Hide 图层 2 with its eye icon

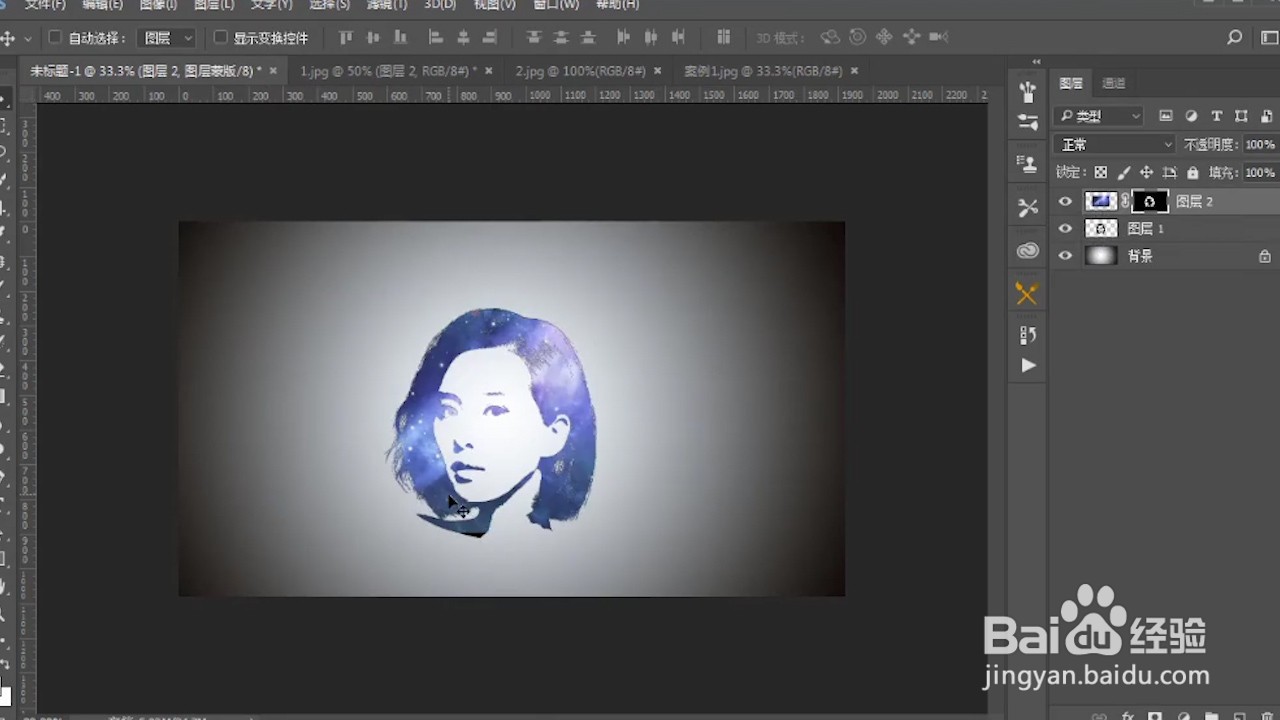1065,201
